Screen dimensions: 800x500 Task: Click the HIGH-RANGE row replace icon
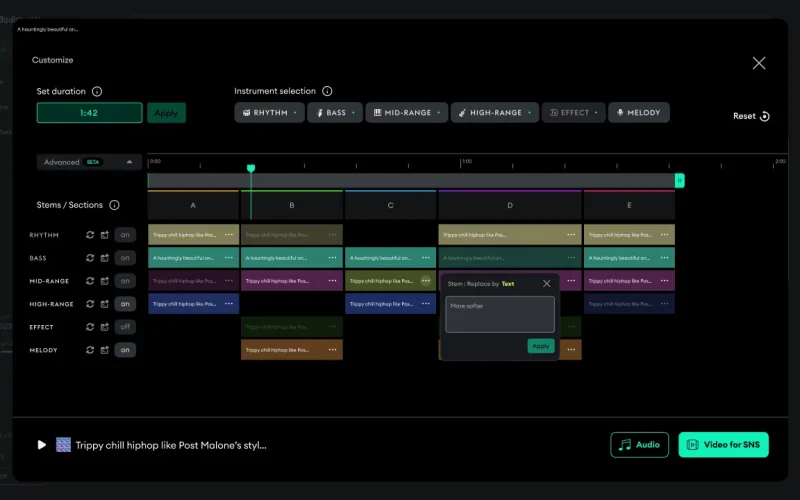pyautogui.click(x=105, y=304)
